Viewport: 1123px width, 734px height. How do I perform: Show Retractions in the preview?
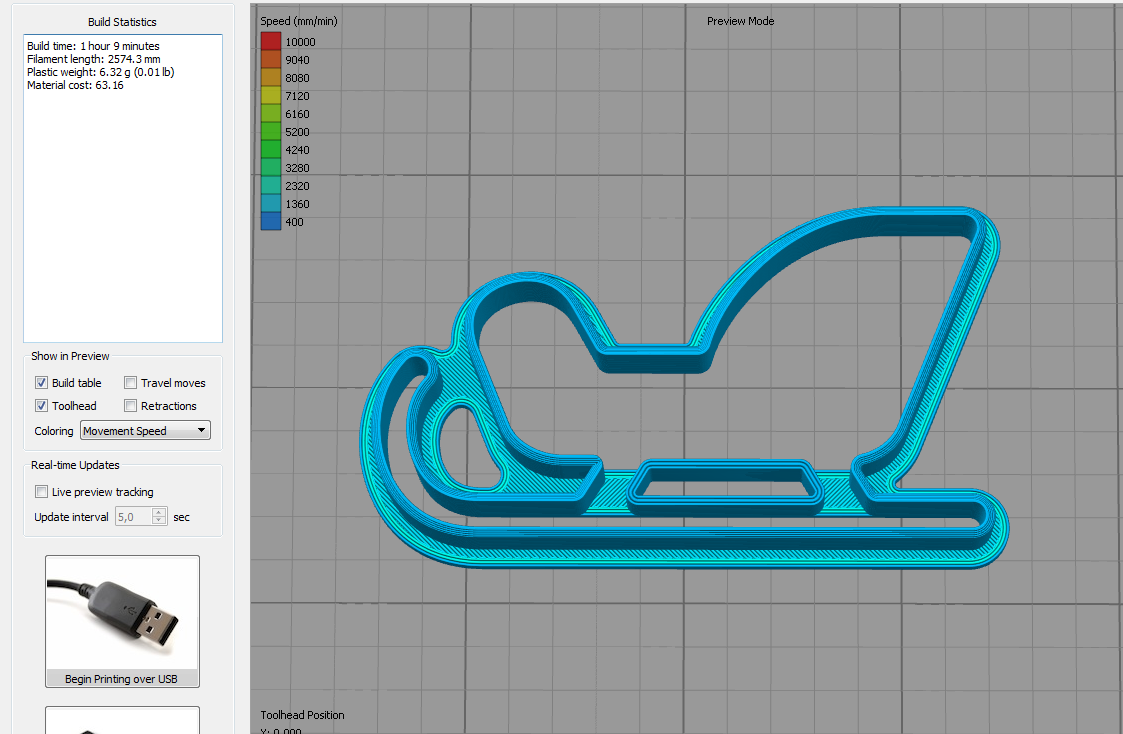click(131, 406)
